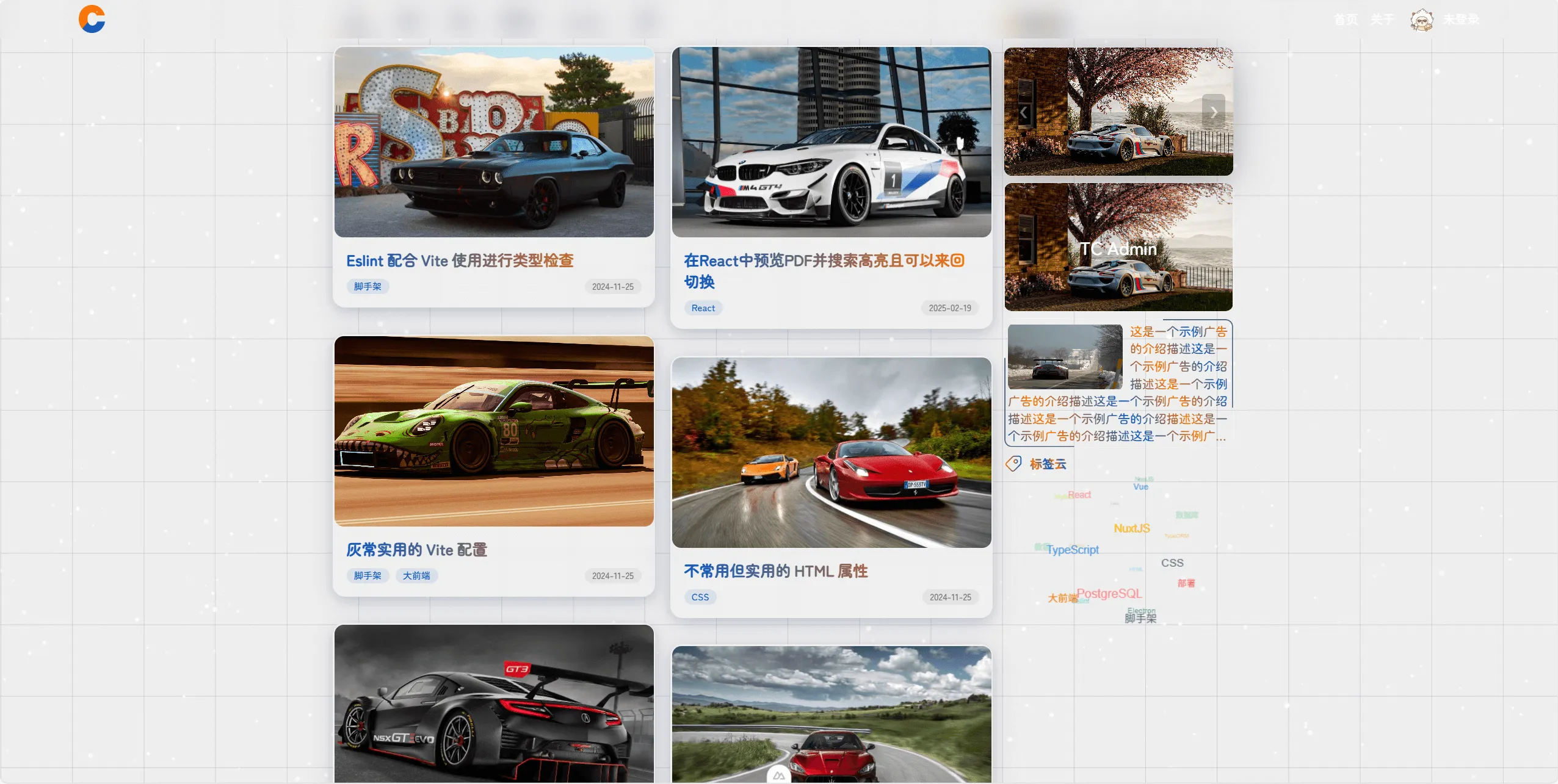1558x784 pixels.
Task: Click the sample ad car thumbnail
Action: 1065,356
